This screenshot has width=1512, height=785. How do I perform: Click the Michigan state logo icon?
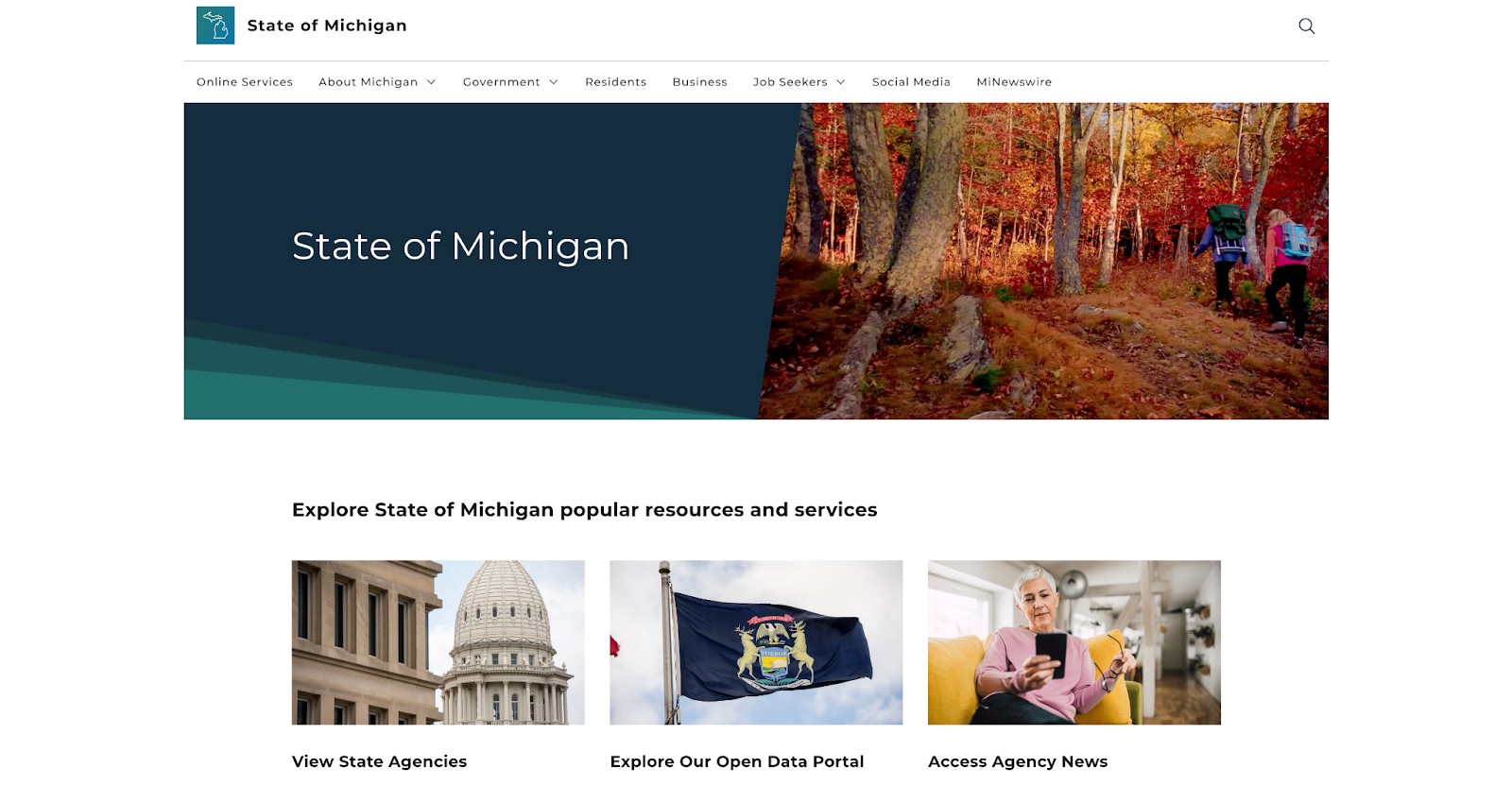coord(215,26)
